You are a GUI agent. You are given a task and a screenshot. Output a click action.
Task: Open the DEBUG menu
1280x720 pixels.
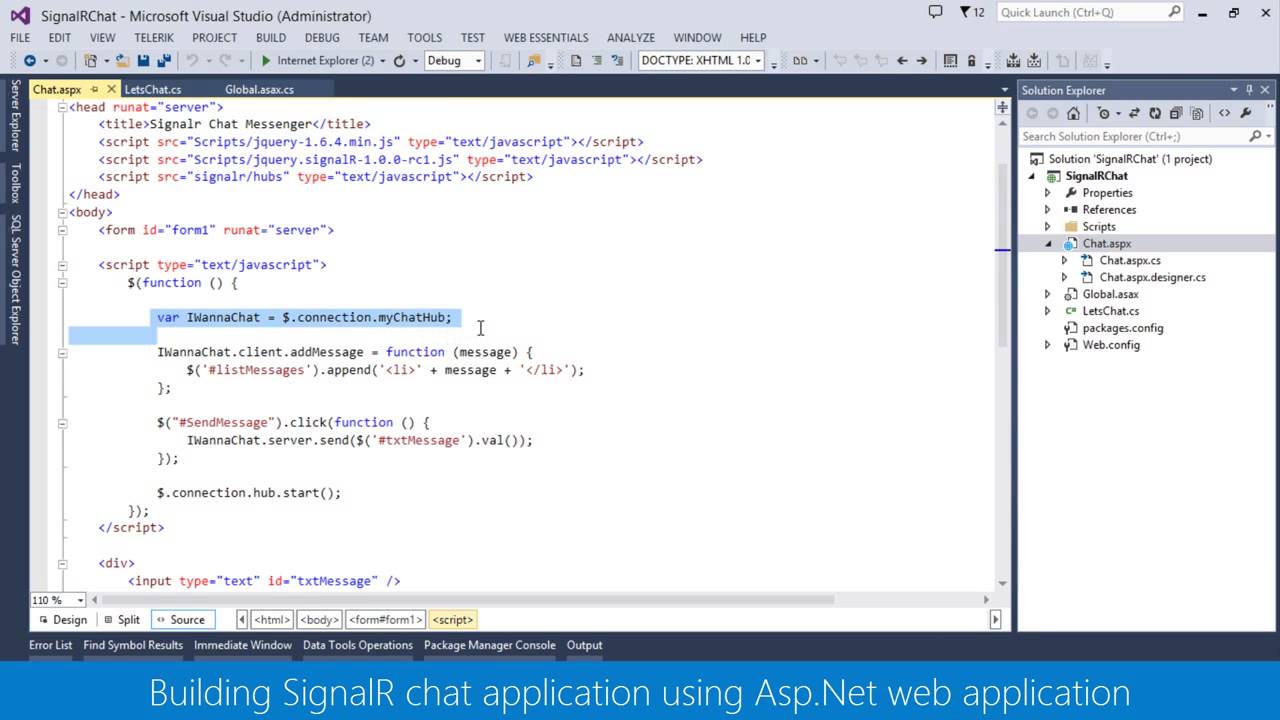322,38
